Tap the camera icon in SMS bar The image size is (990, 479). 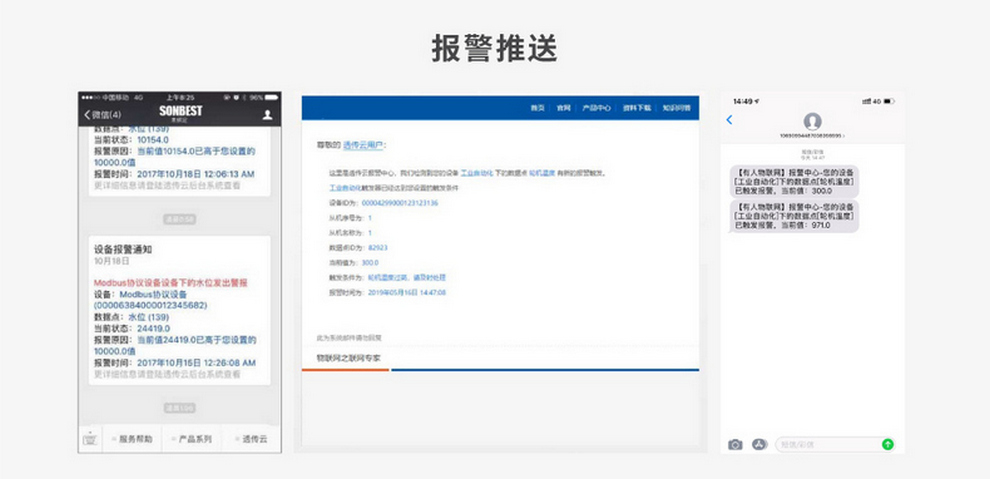click(x=735, y=445)
